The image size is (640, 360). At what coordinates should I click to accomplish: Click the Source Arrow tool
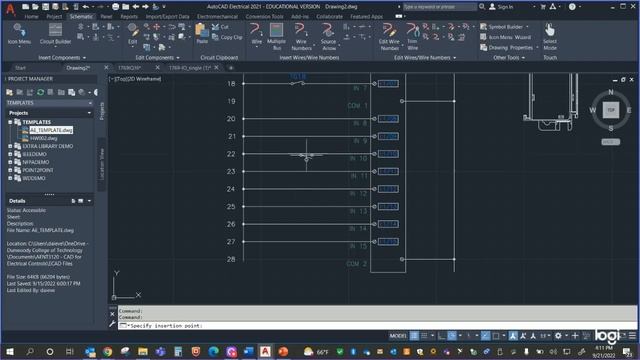[328, 37]
